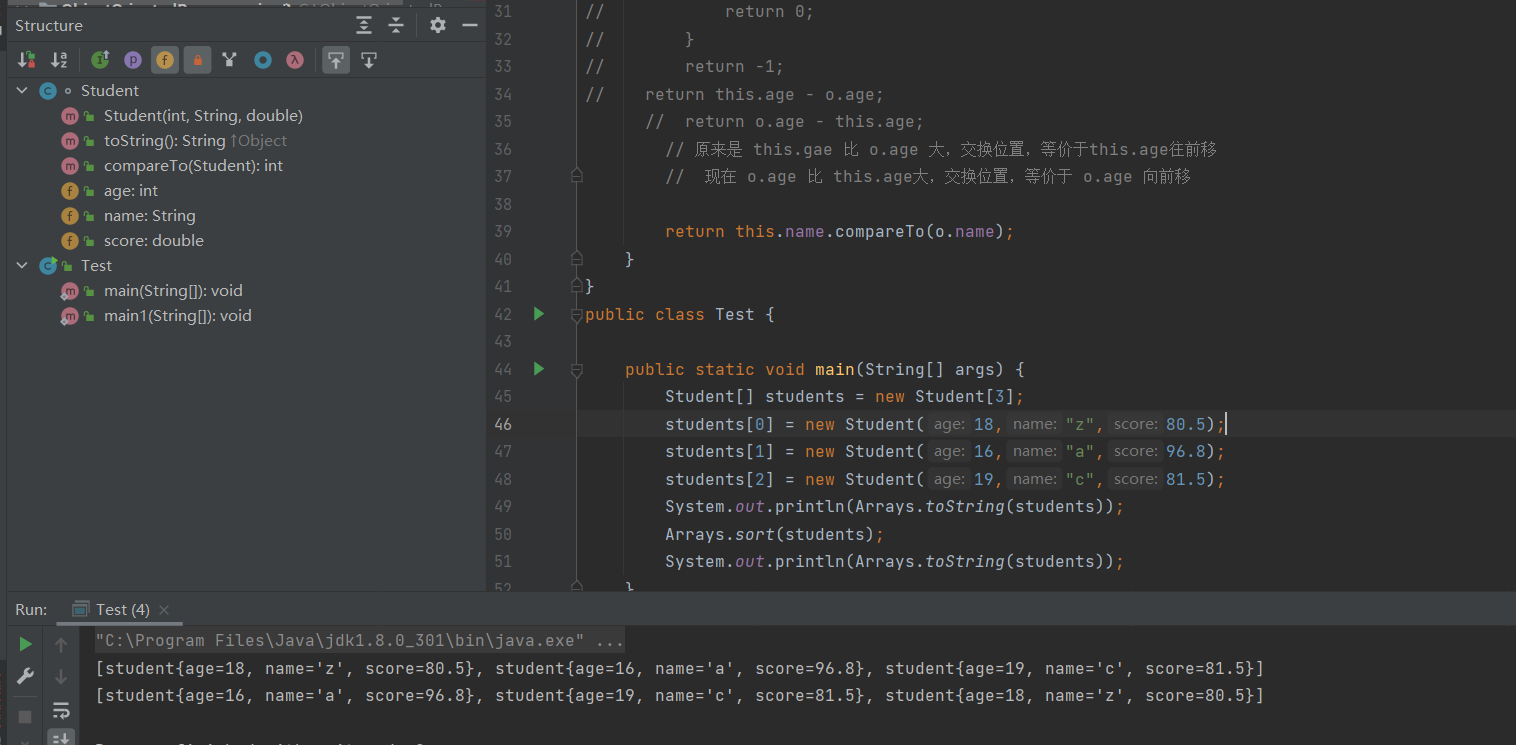Run main method from gutter arrow
This screenshot has height=745, width=1516.
539,369
